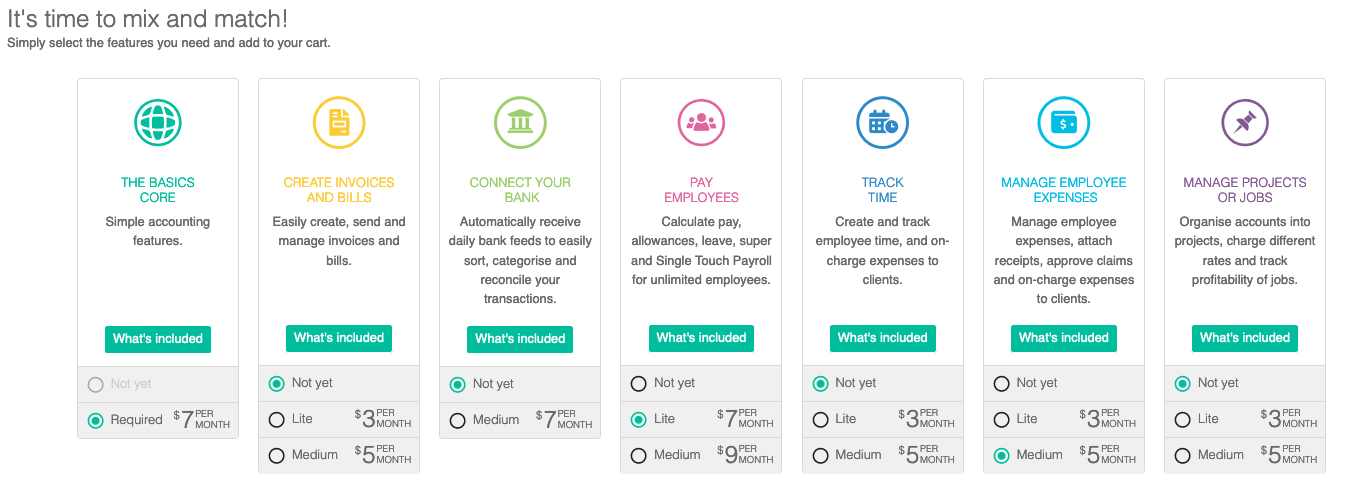Open What's included for The Basics Core
1347x487 pixels.
coord(158,338)
